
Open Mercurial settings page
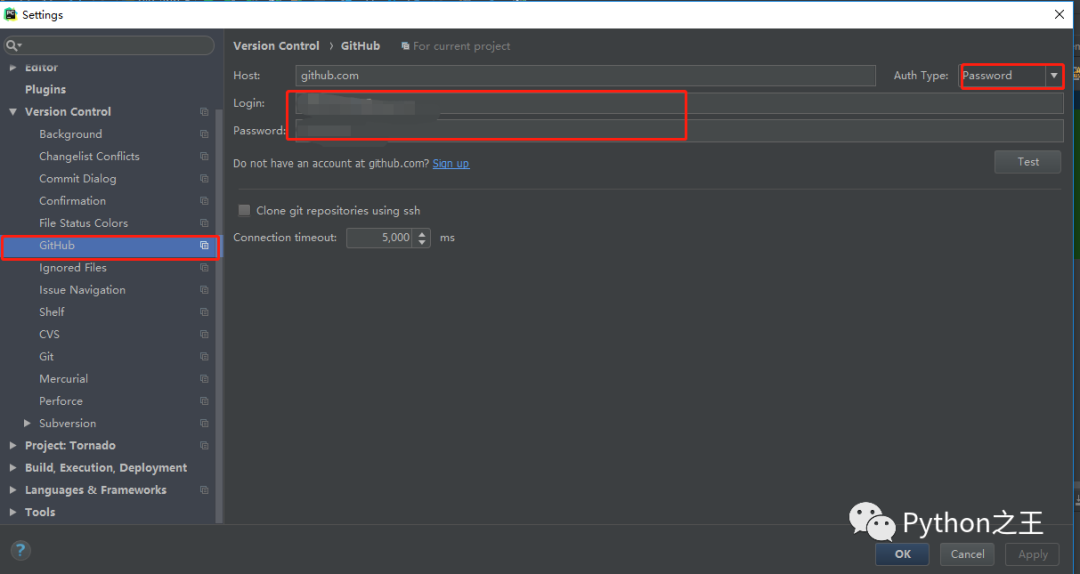(x=63, y=379)
